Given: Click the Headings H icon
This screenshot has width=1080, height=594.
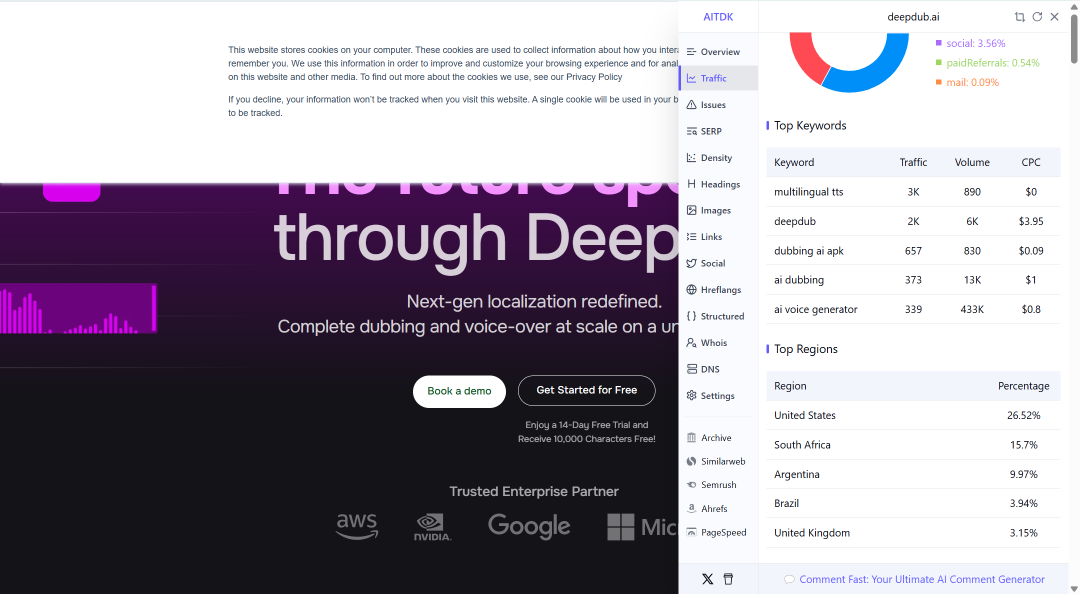Looking at the screenshot, I should click(x=692, y=184).
